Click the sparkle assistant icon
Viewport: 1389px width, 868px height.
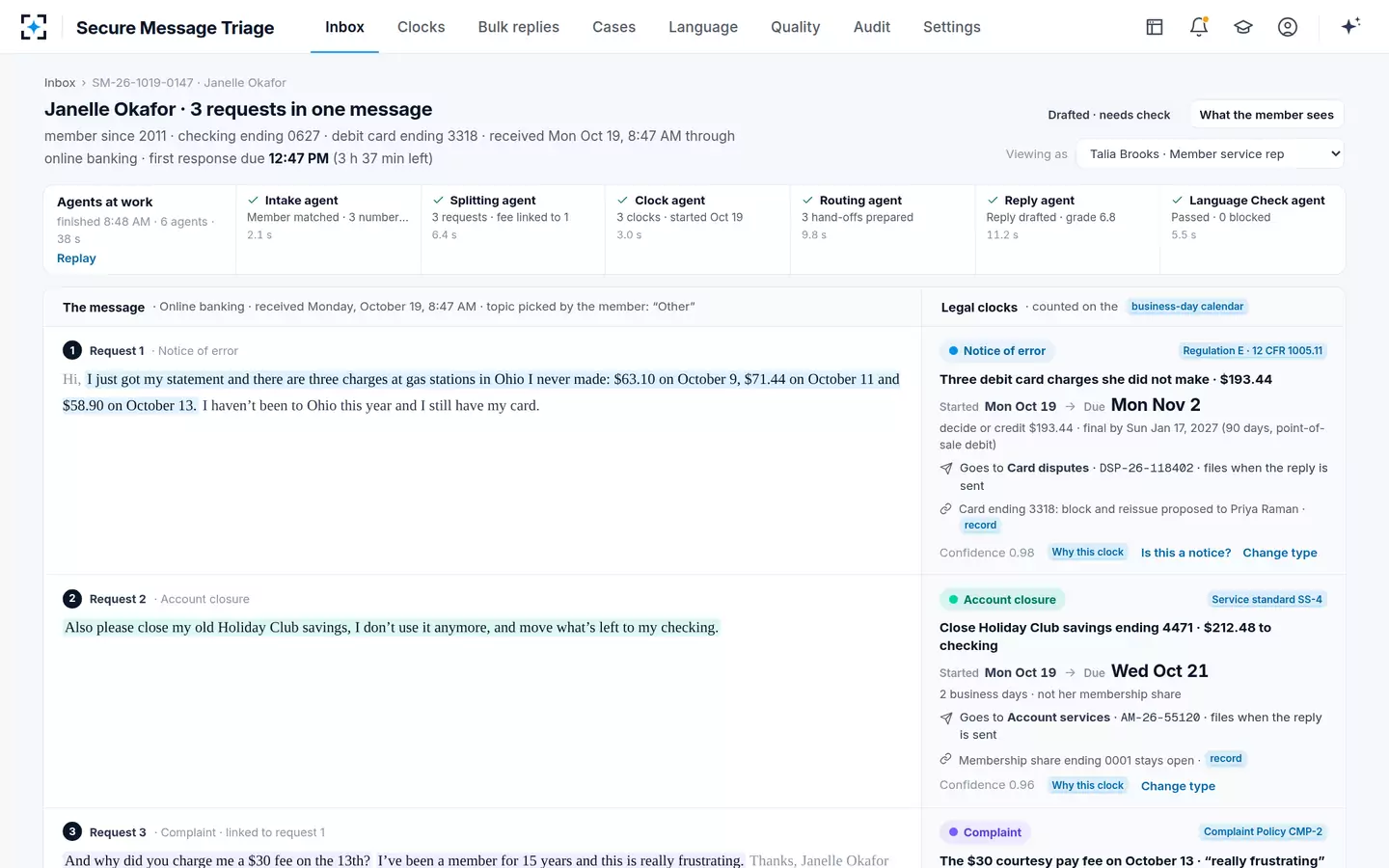[x=1350, y=26]
